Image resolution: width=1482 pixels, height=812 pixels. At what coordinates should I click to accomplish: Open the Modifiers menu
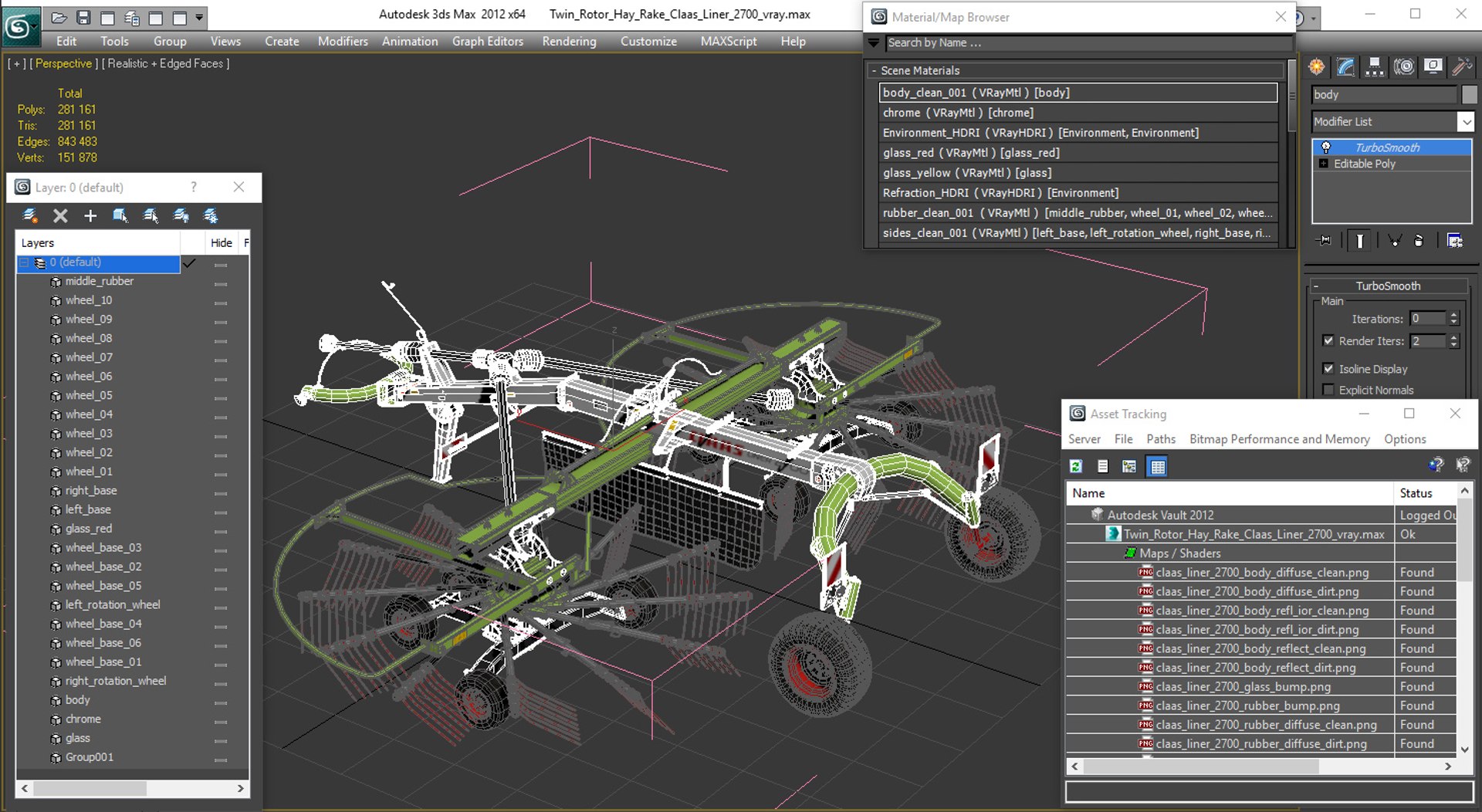click(343, 42)
